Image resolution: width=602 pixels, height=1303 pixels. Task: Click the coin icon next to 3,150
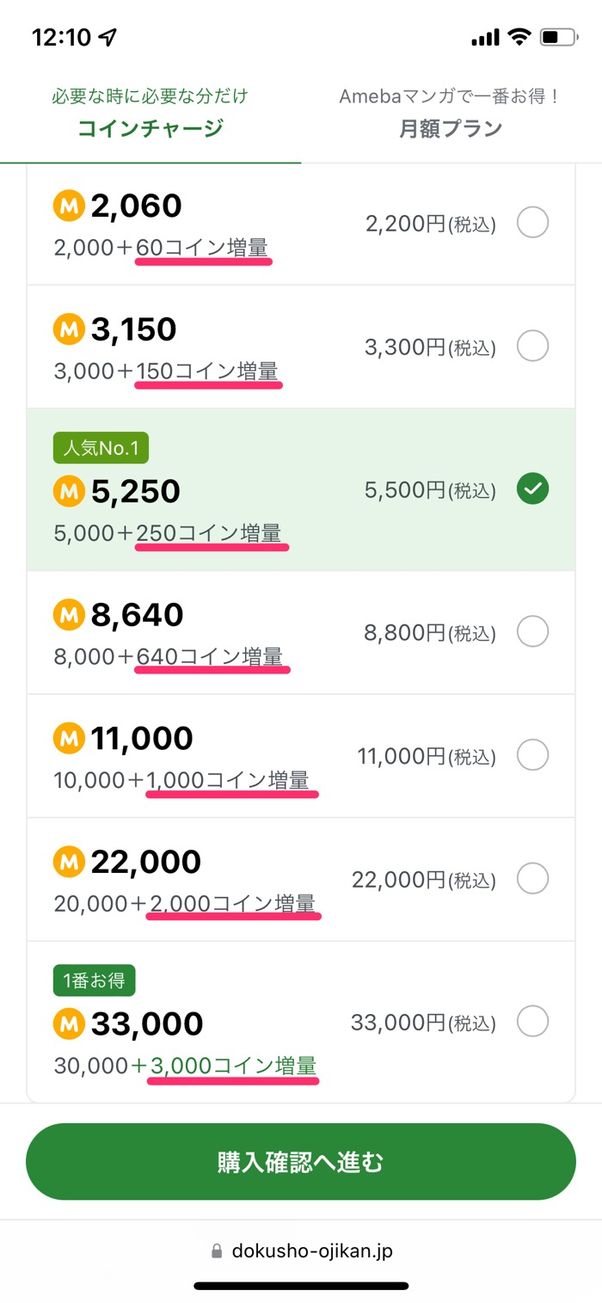tap(67, 329)
